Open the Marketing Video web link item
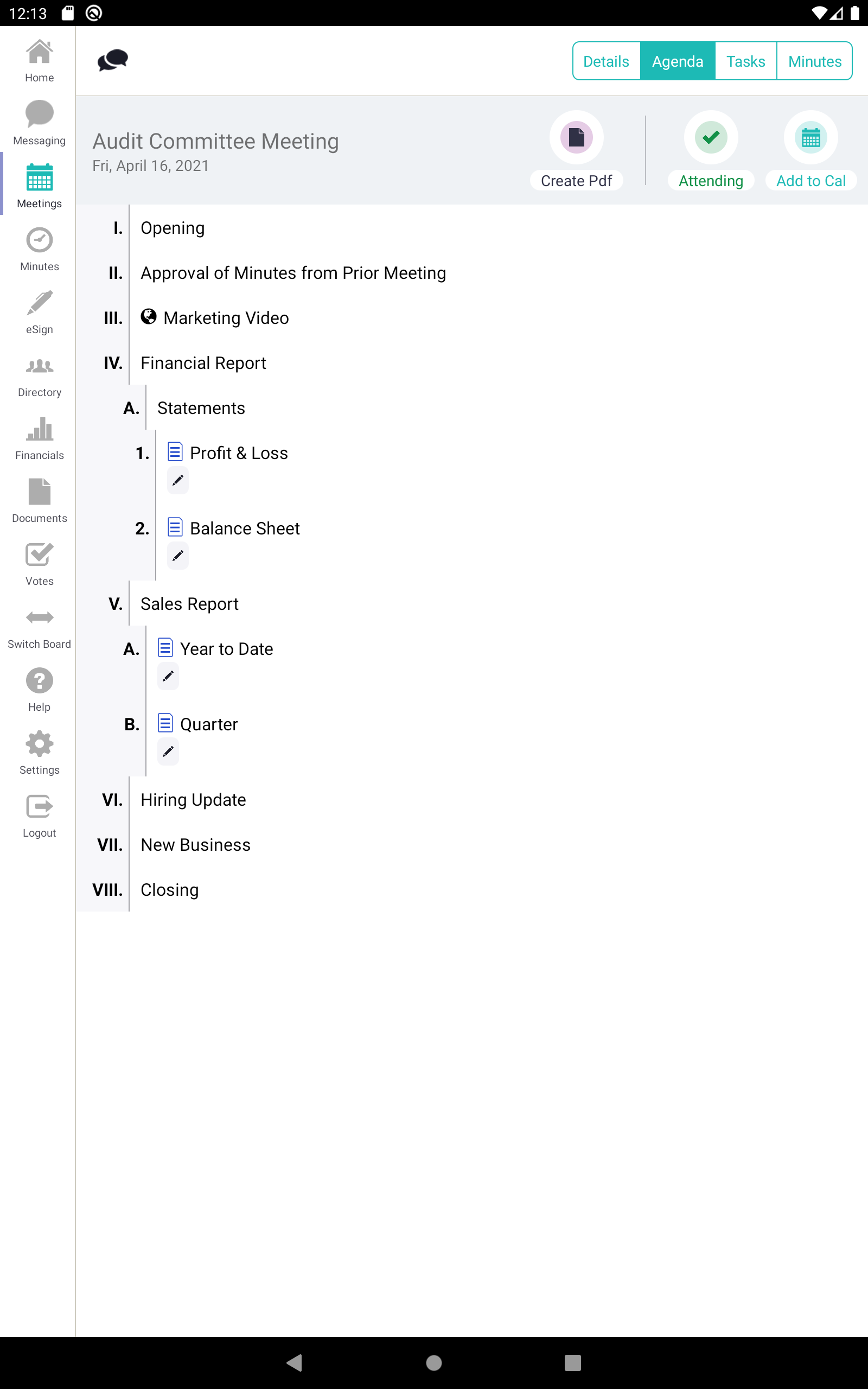This screenshot has height=1389, width=868. (215, 317)
